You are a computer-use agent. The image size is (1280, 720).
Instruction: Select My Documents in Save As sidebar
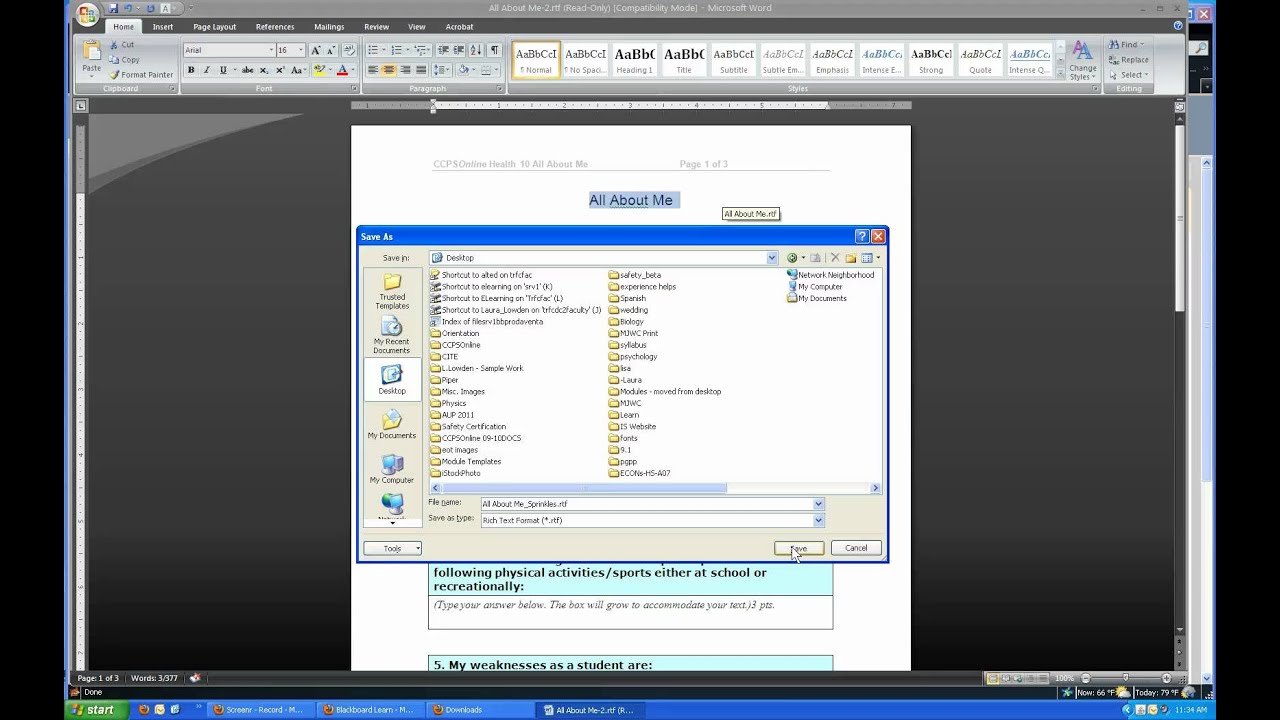click(x=392, y=425)
